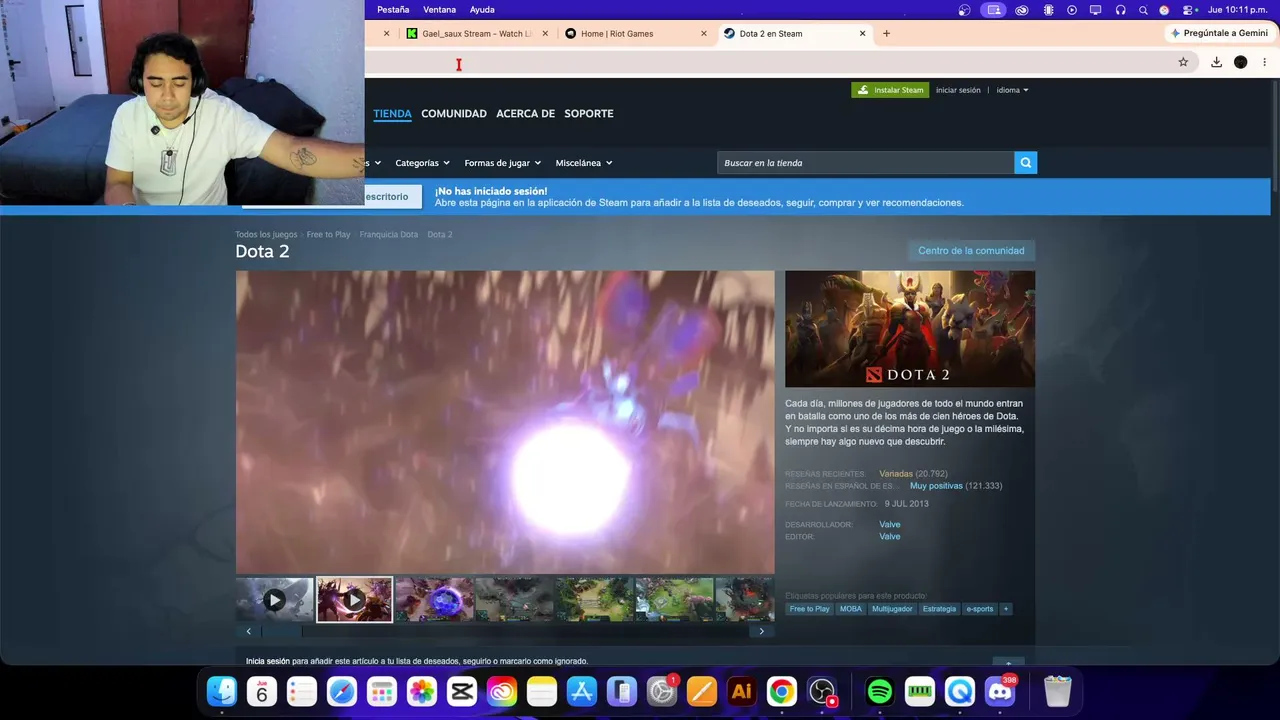Launch CapCut from the Dock
Viewport: 1280px width, 720px height.
pyautogui.click(x=462, y=691)
